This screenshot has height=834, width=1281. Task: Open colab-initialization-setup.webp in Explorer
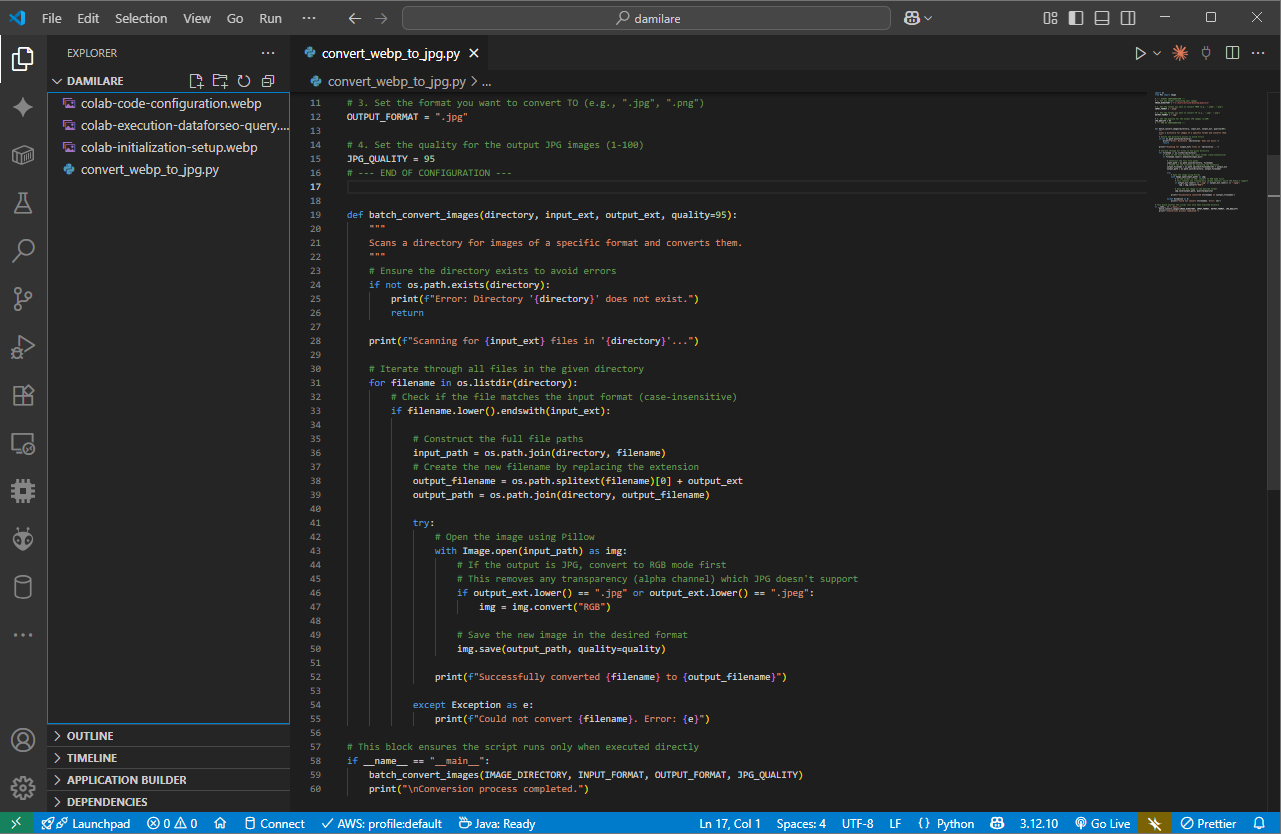tap(169, 148)
